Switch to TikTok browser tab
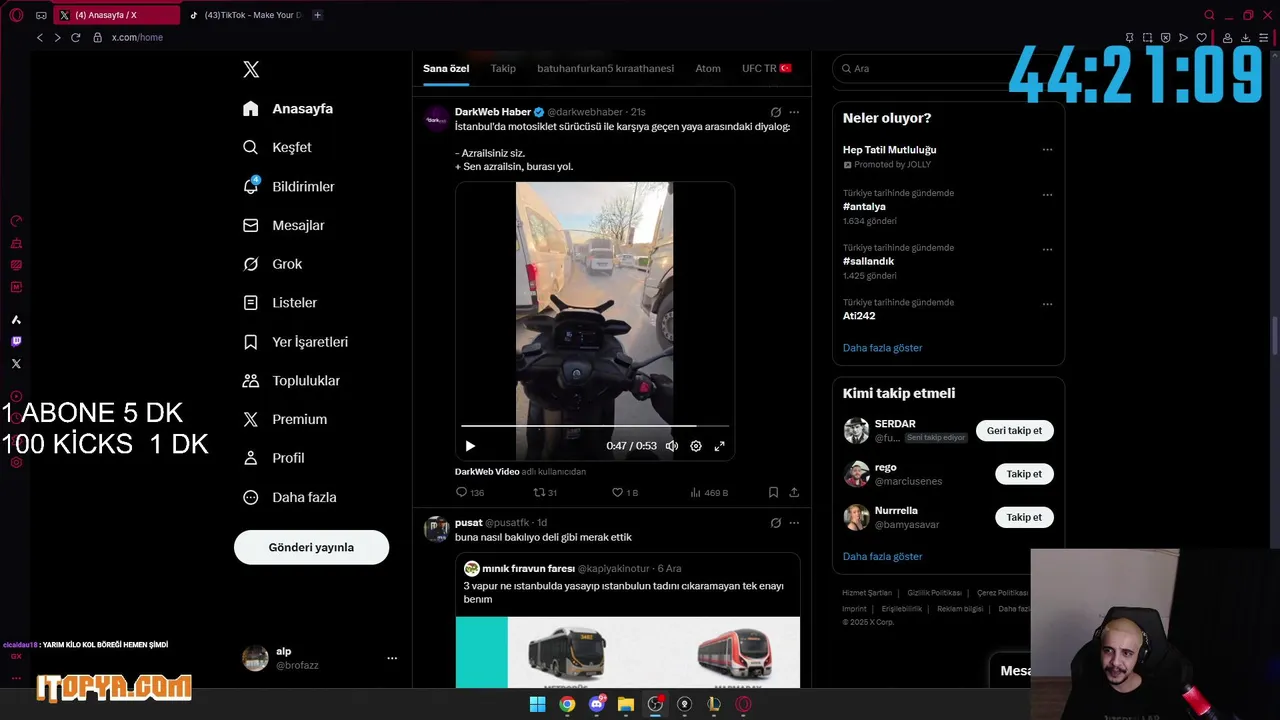The image size is (1280, 720). (x=245, y=15)
